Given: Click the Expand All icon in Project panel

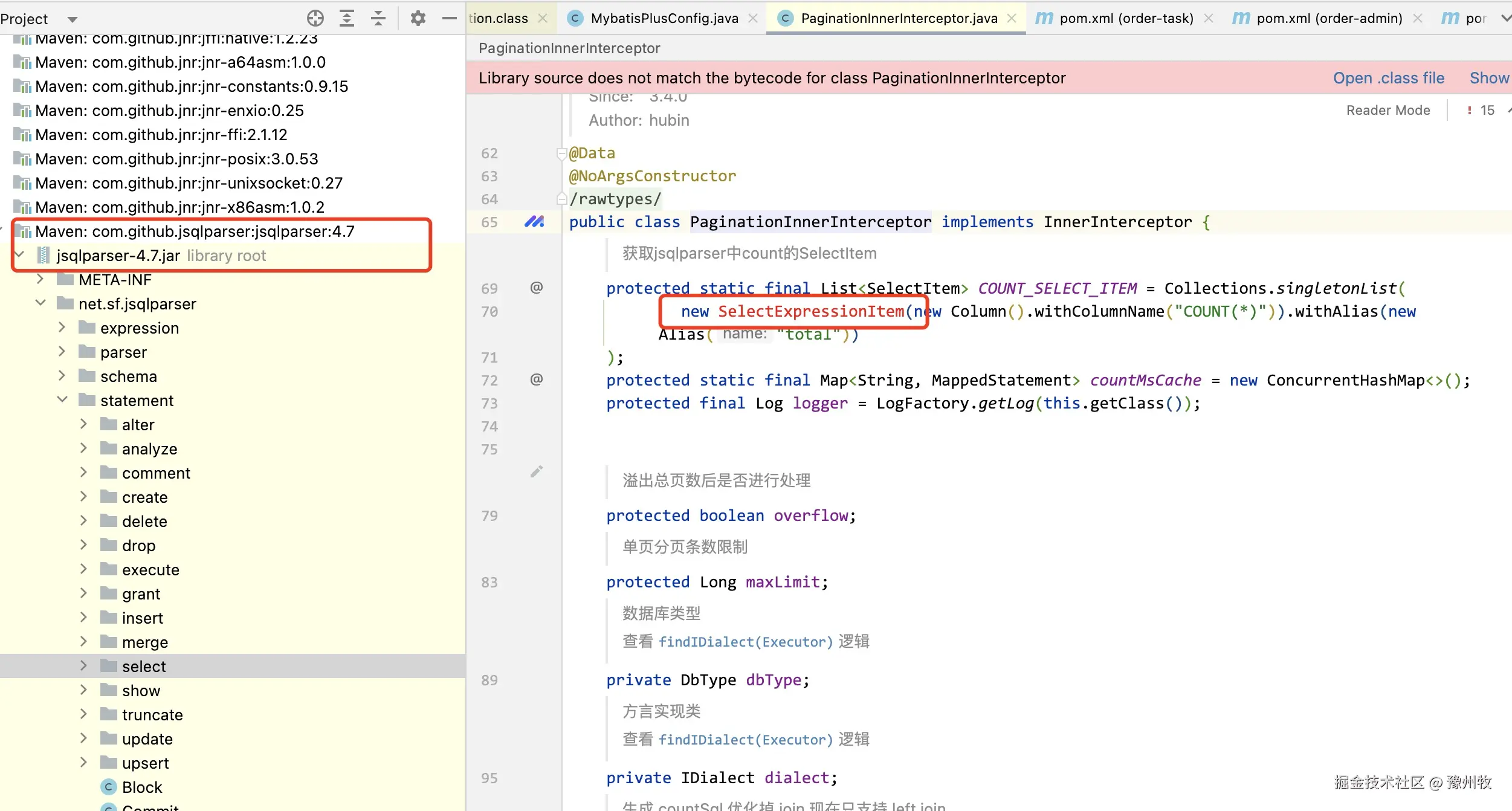Looking at the screenshot, I should [347, 18].
